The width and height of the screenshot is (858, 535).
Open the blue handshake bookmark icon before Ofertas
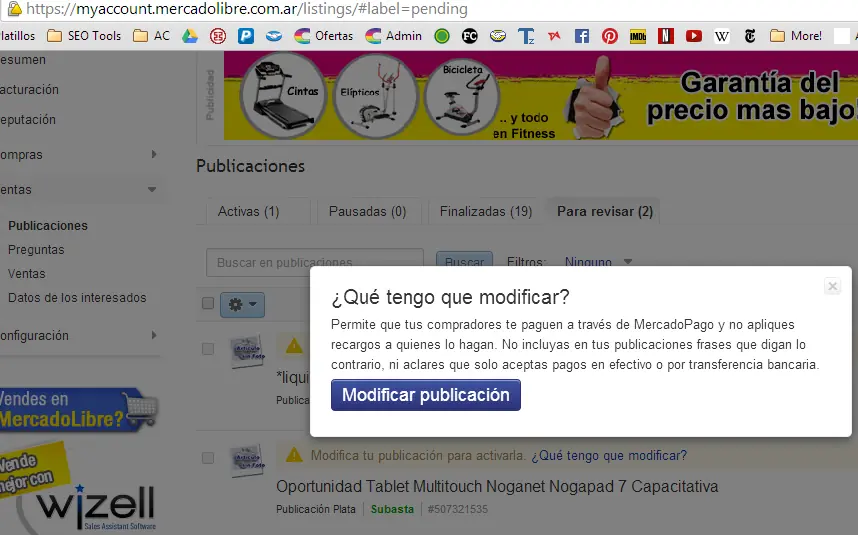coord(274,36)
